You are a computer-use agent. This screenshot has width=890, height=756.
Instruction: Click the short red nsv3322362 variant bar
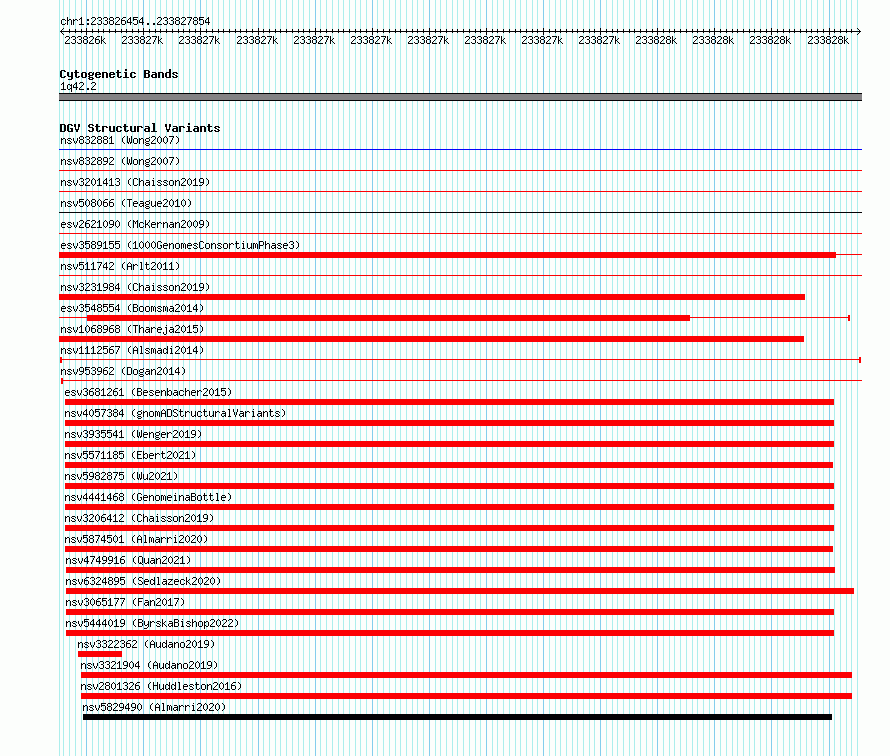coord(100,654)
